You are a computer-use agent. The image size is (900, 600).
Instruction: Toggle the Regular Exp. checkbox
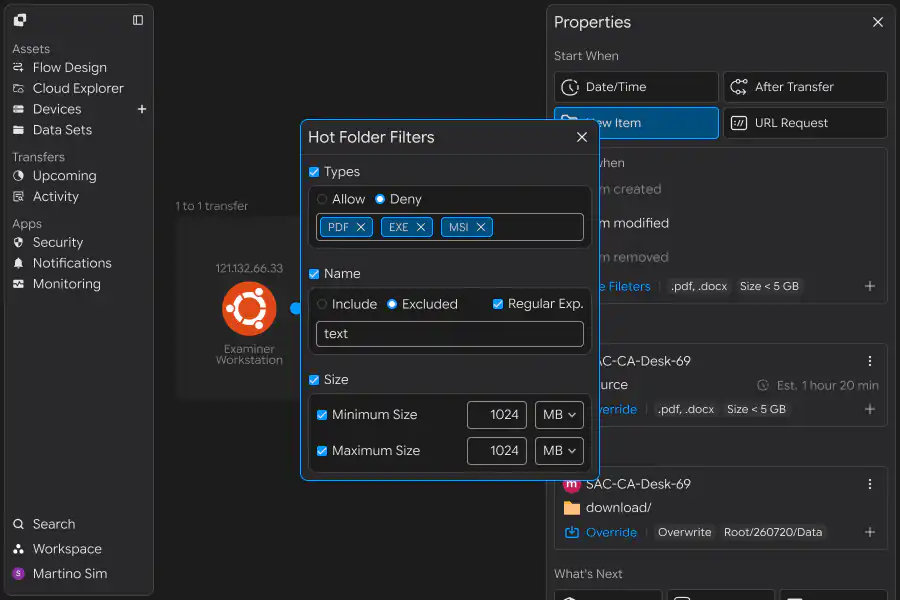[x=498, y=304]
